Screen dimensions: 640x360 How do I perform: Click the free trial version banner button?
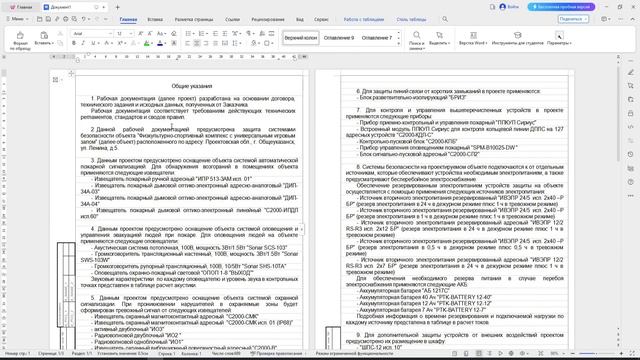pyautogui.click(x=561, y=7)
